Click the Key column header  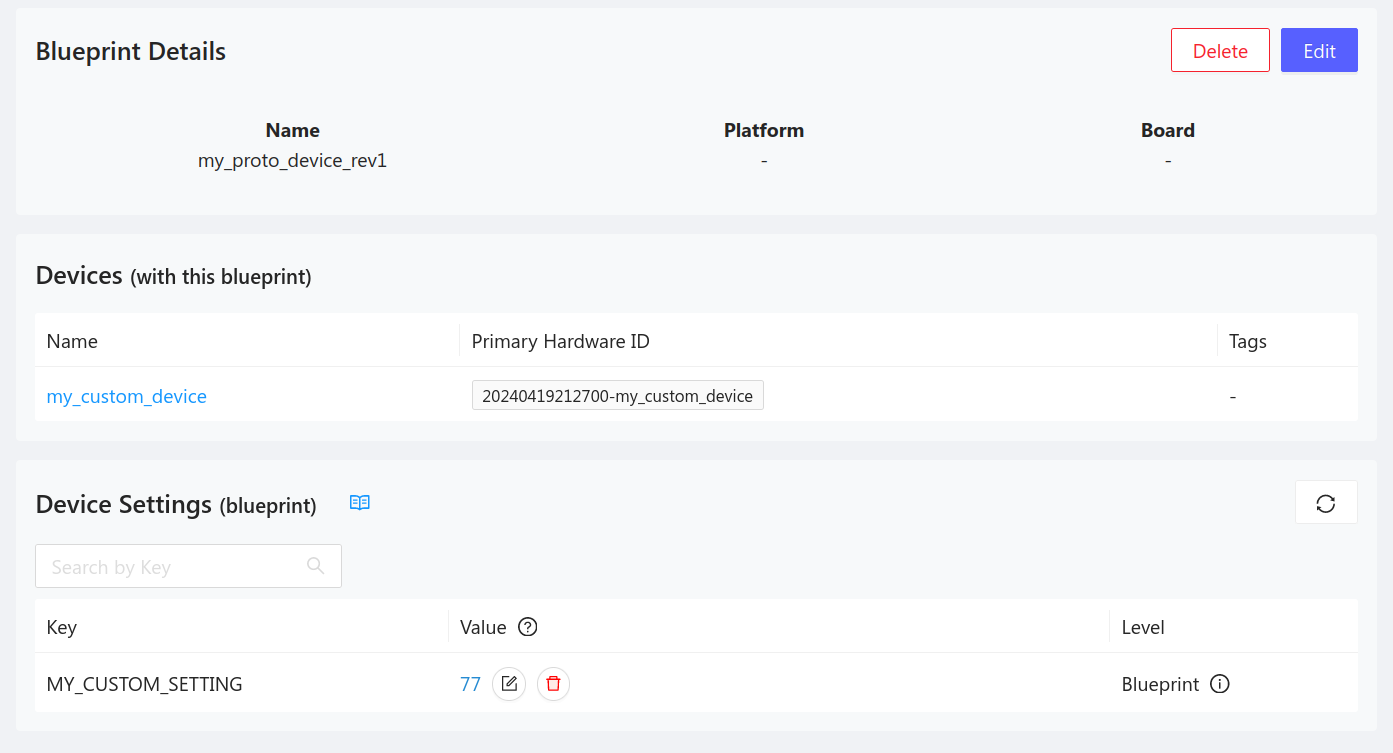coord(62,627)
